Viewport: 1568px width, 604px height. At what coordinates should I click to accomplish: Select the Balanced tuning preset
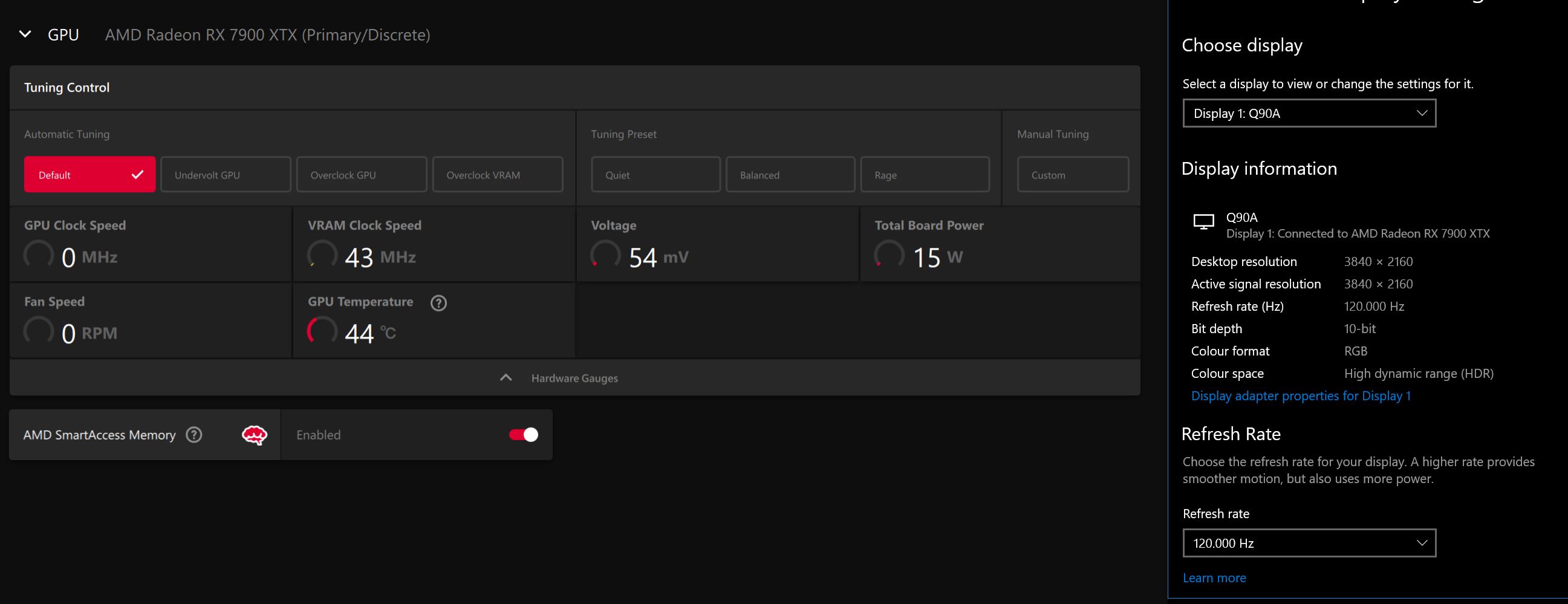tap(790, 175)
